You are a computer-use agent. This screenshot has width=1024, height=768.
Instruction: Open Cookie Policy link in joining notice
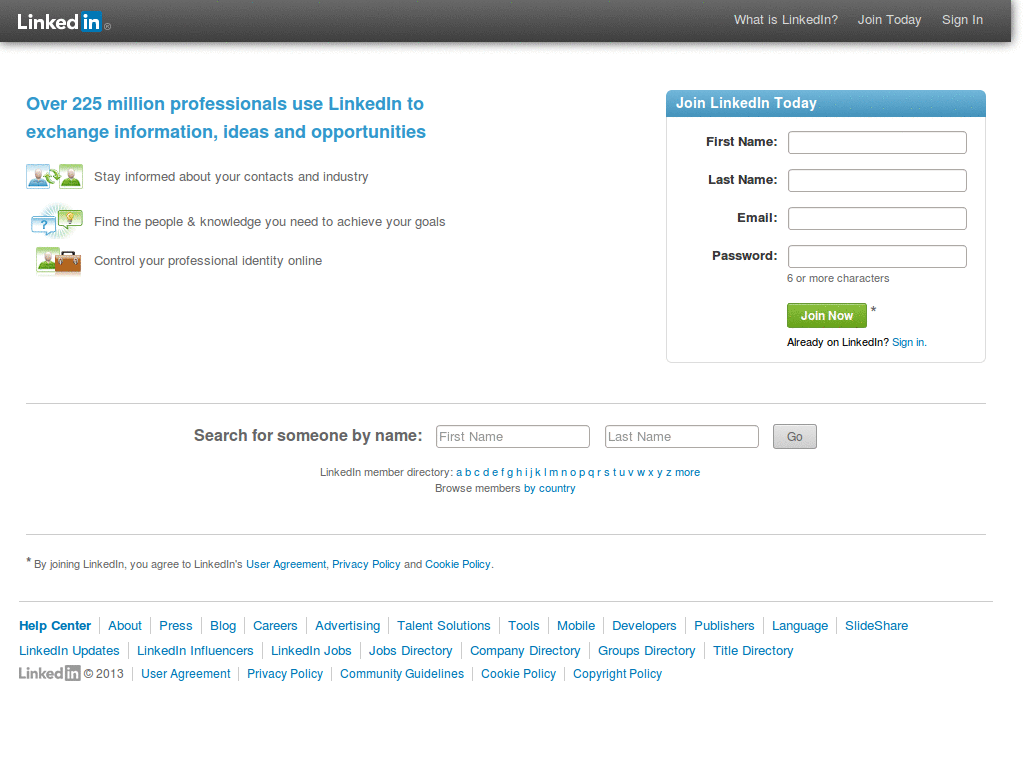pyautogui.click(x=458, y=564)
